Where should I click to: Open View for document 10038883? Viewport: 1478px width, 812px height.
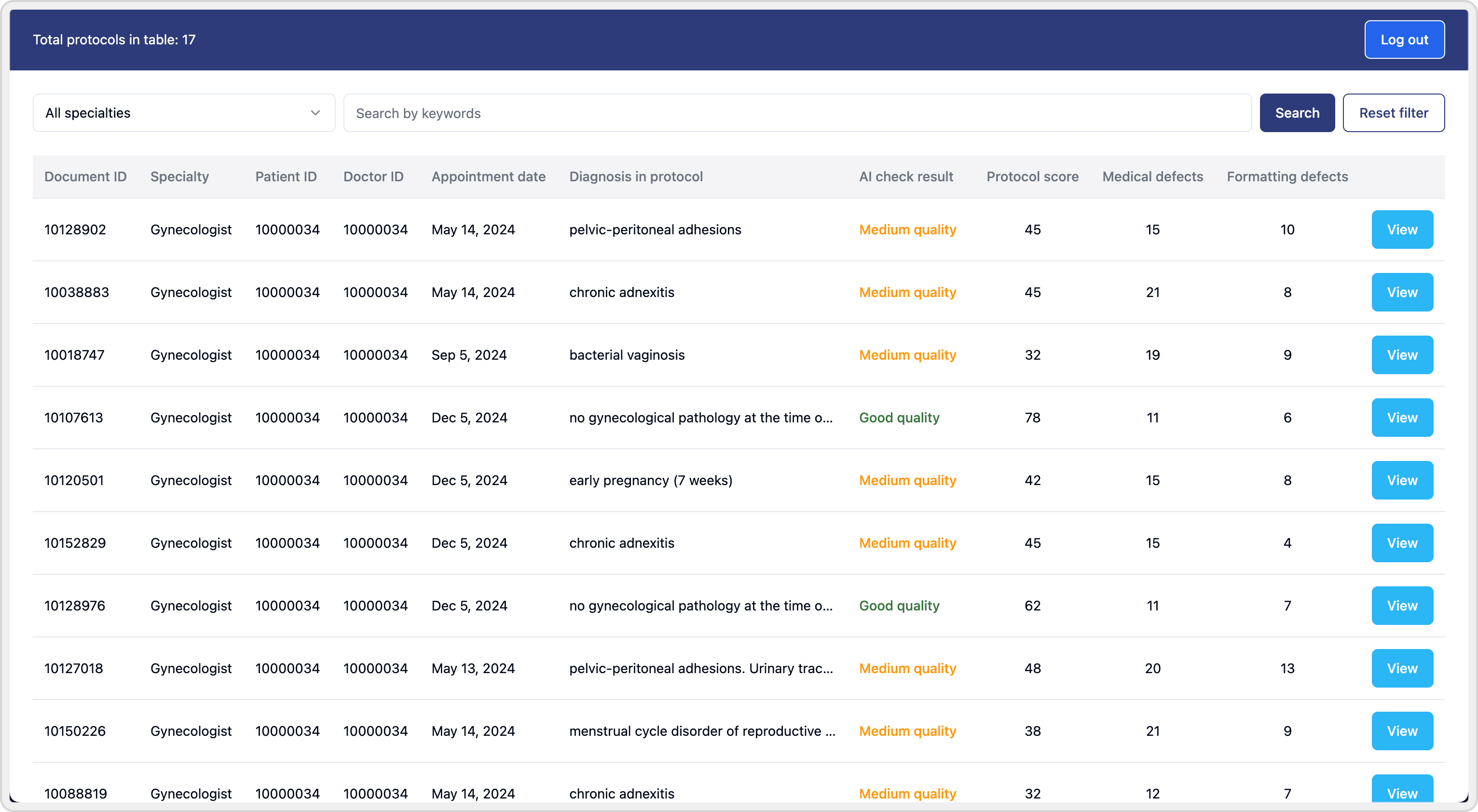click(x=1402, y=293)
